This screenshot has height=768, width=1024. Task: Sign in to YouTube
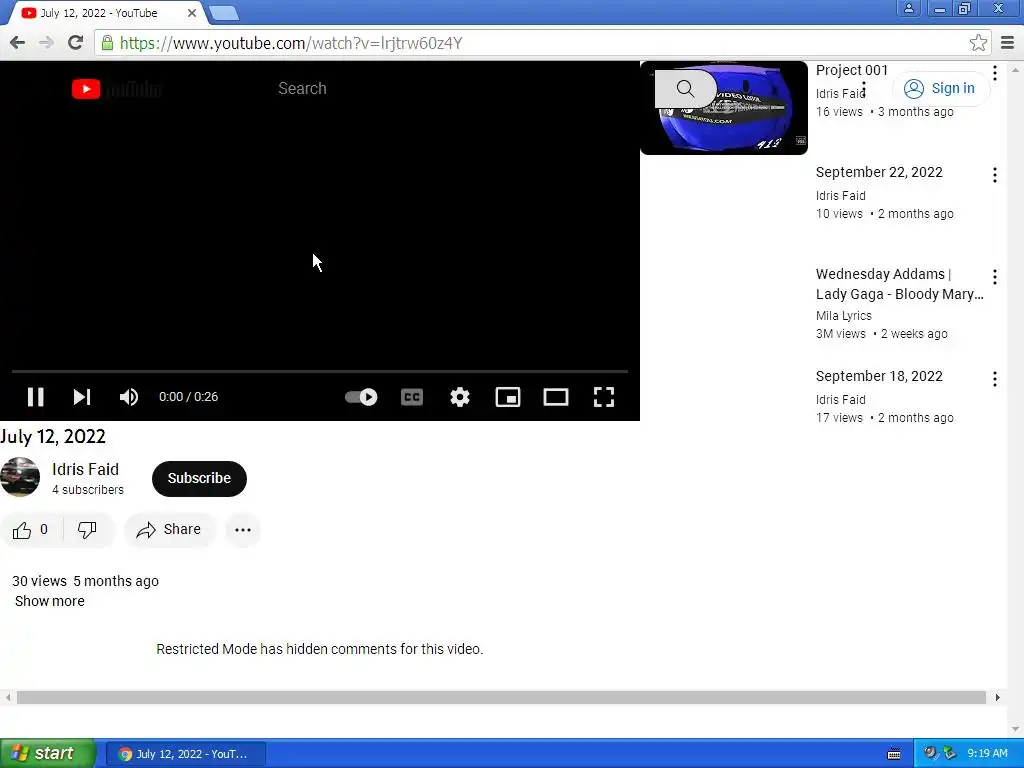(x=941, y=88)
